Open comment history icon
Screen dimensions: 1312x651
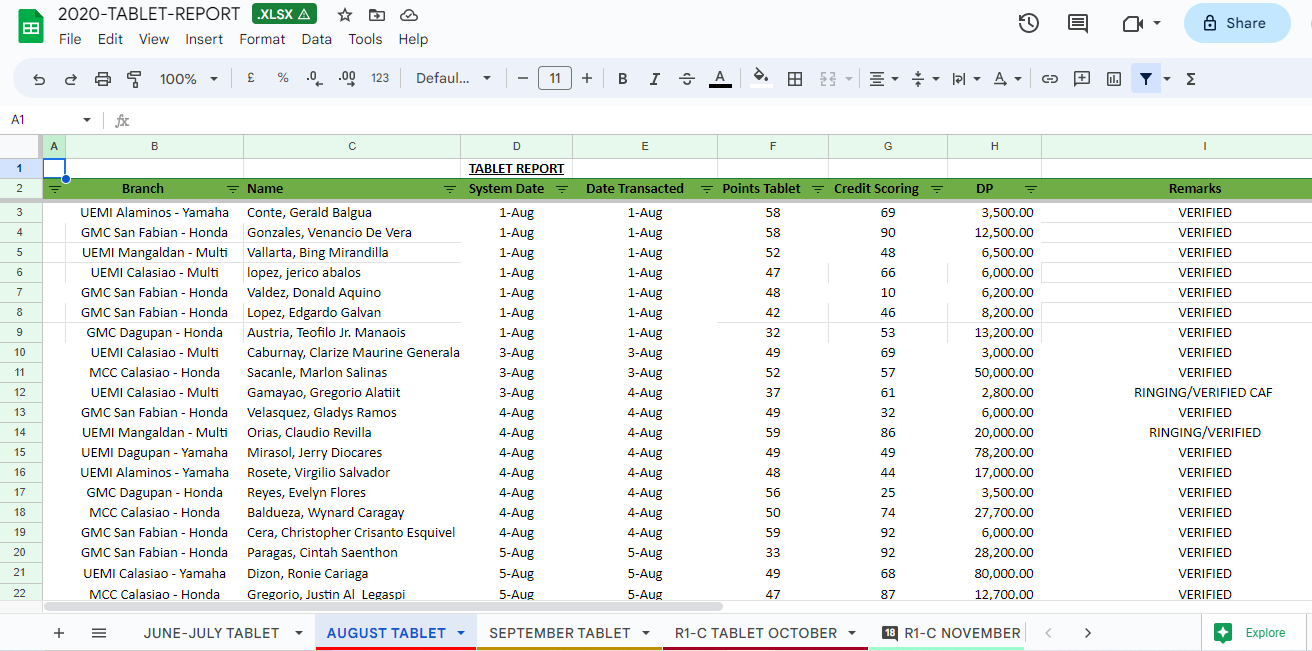(x=1078, y=23)
